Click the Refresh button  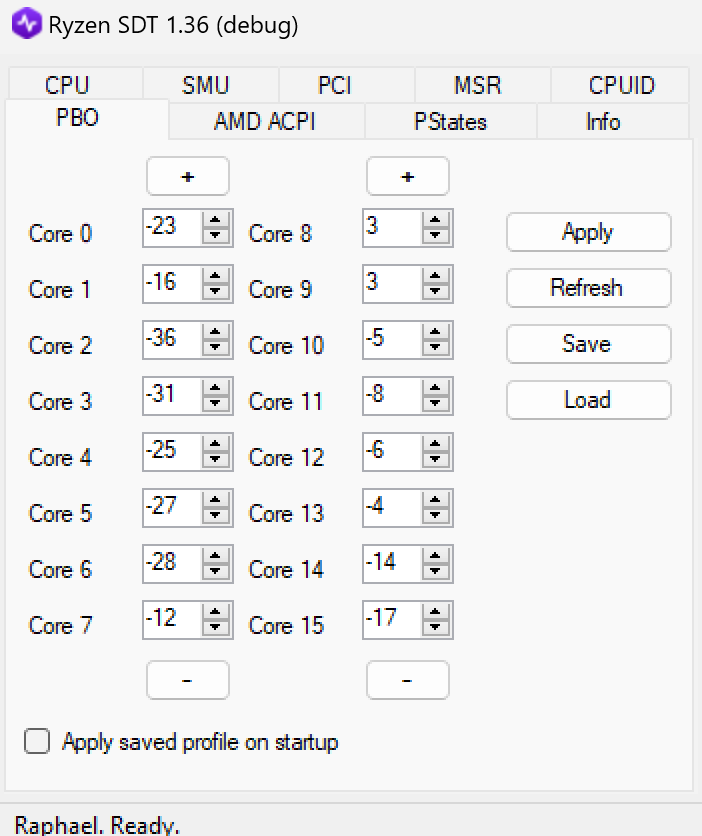[x=588, y=288]
